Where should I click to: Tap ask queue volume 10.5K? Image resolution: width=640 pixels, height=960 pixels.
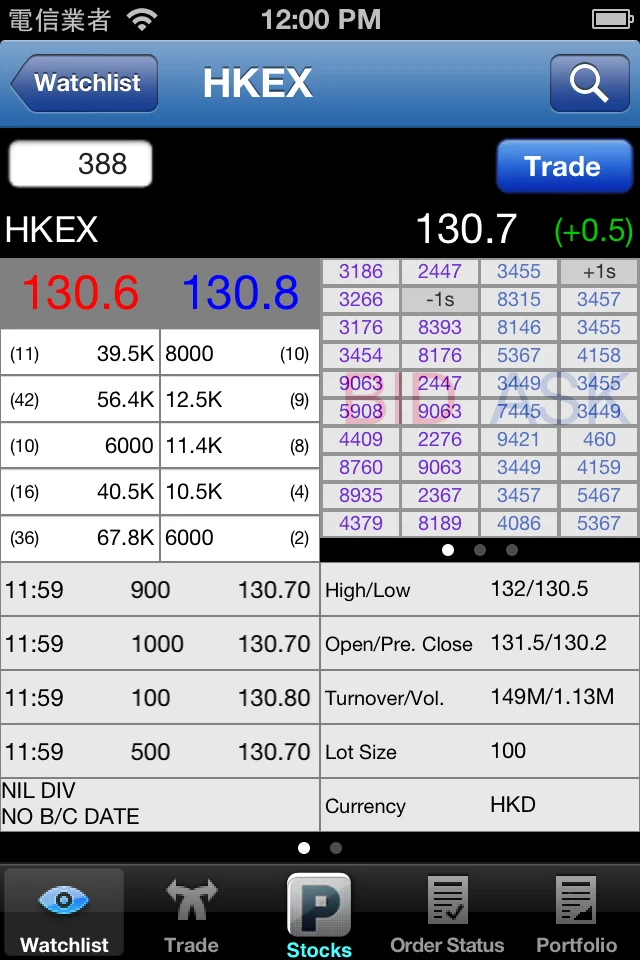click(194, 492)
